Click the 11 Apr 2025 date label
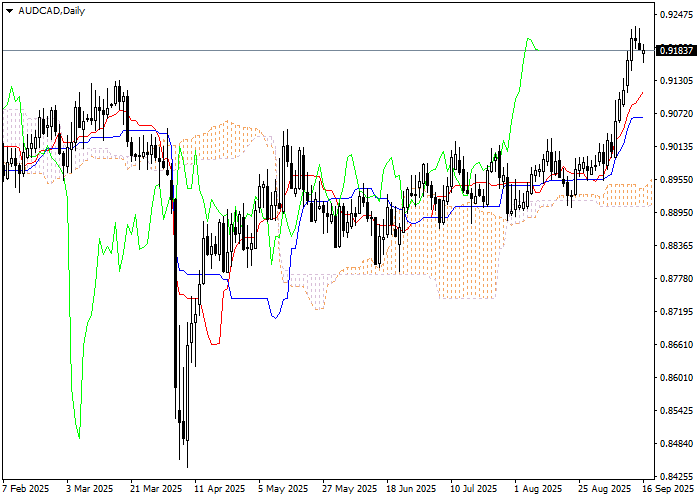The height and width of the screenshot is (500, 700). click(x=220, y=489)
